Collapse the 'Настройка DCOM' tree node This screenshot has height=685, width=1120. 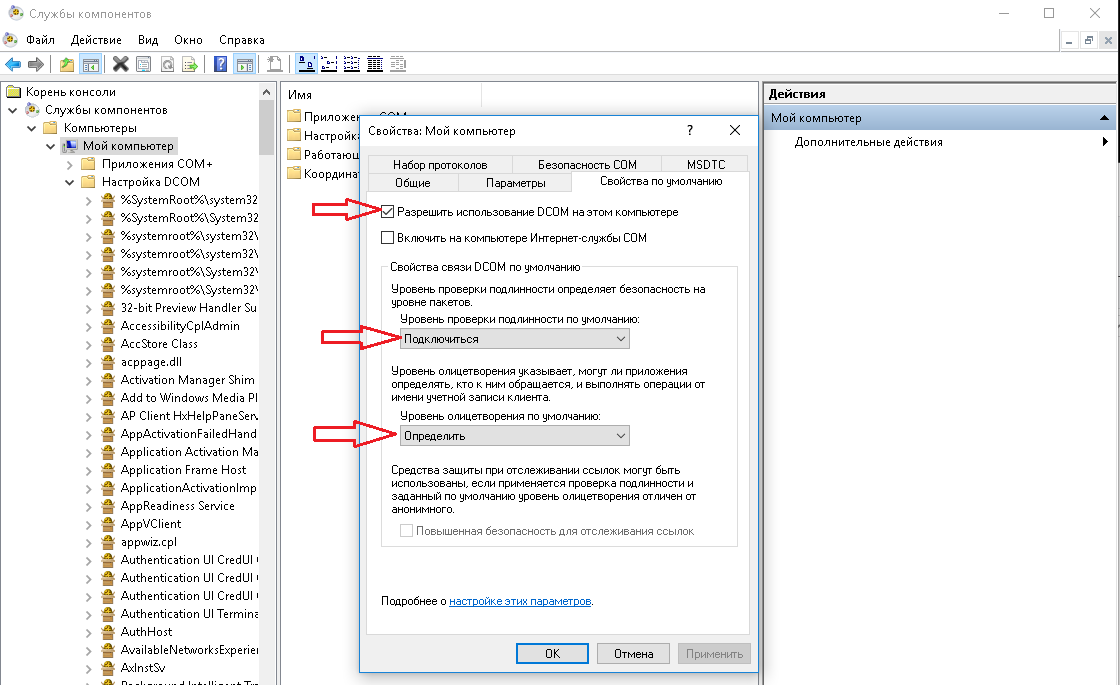(69, 182)
